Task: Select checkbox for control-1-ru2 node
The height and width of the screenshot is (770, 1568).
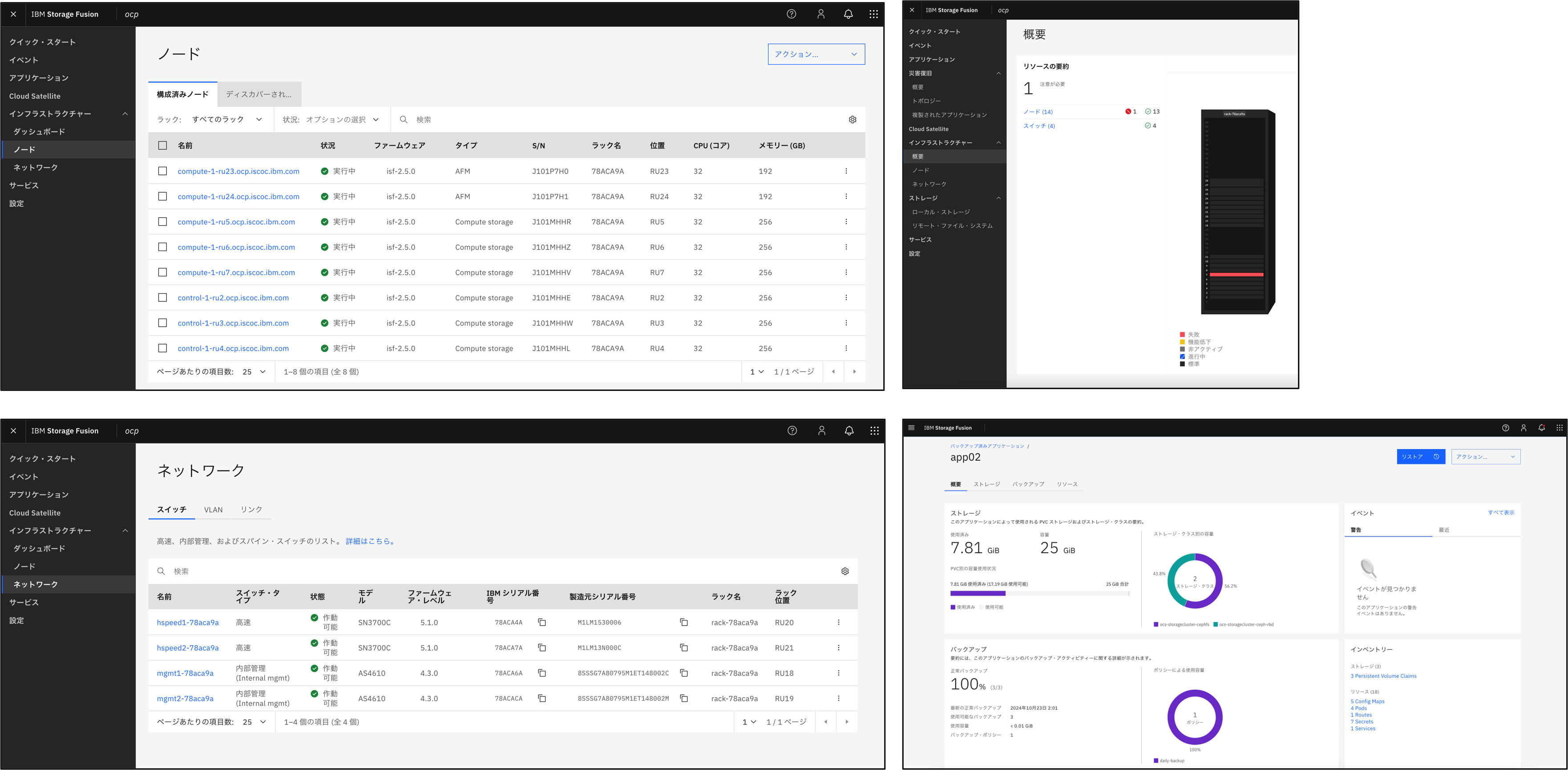Action: point(162,298)
